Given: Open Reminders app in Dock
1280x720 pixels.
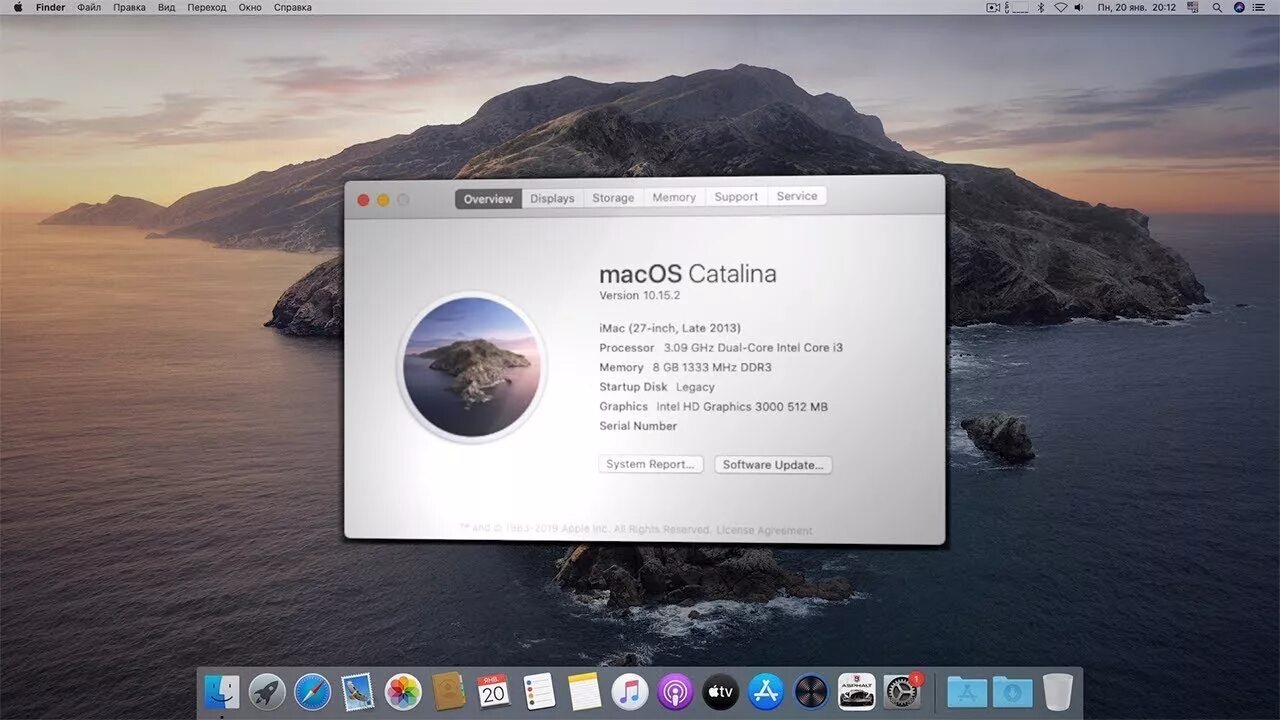Looking at the screenshot, I should click(539, 692).
